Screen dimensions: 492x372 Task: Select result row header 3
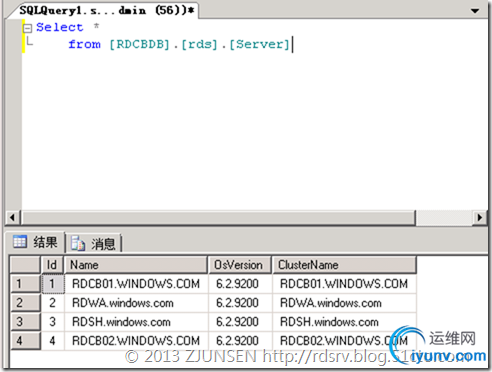click(25, 322)
